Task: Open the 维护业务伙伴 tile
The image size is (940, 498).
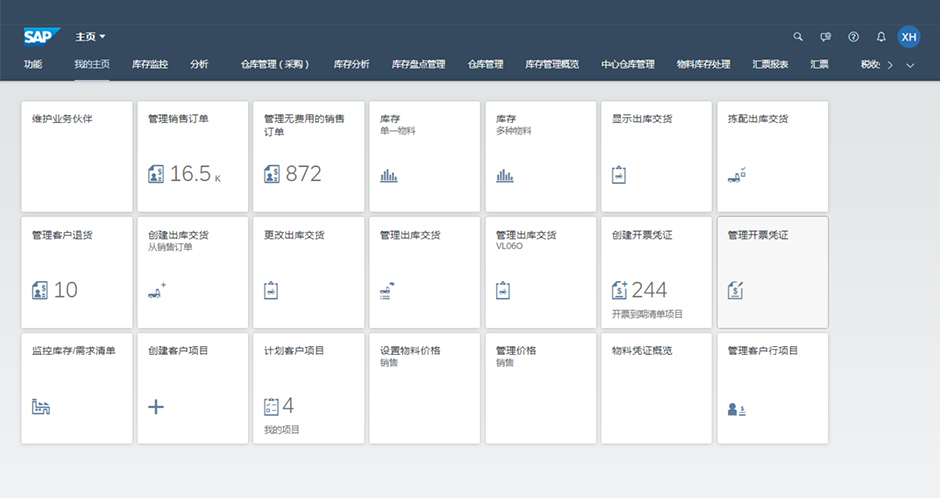Action: 76,156
